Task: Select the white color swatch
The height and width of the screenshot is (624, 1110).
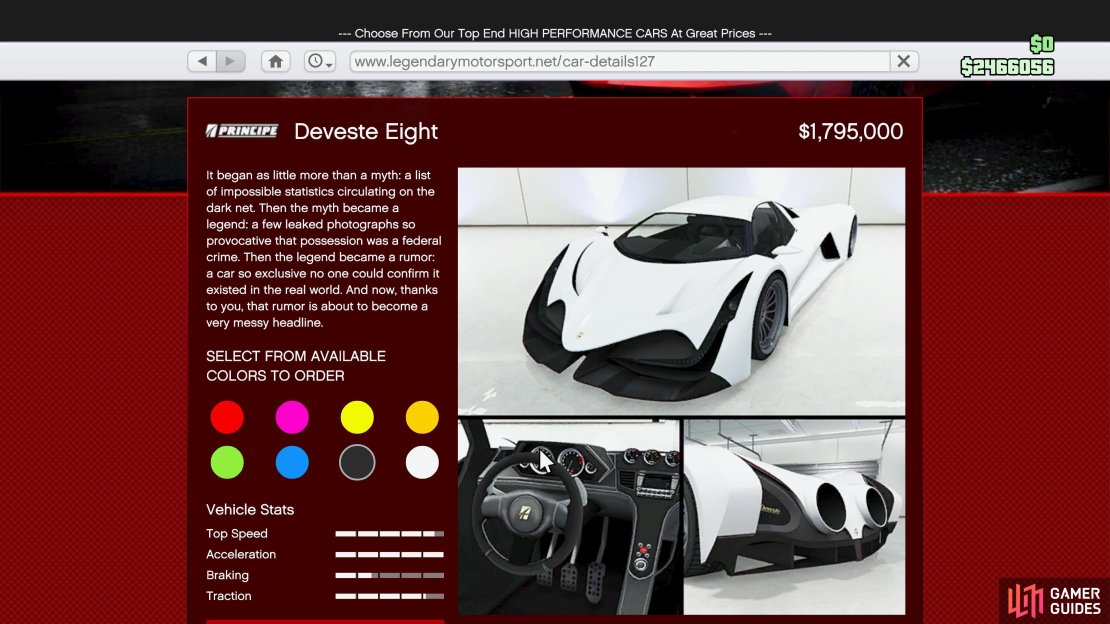Action: pyautogui.click(x=422, y=463)
